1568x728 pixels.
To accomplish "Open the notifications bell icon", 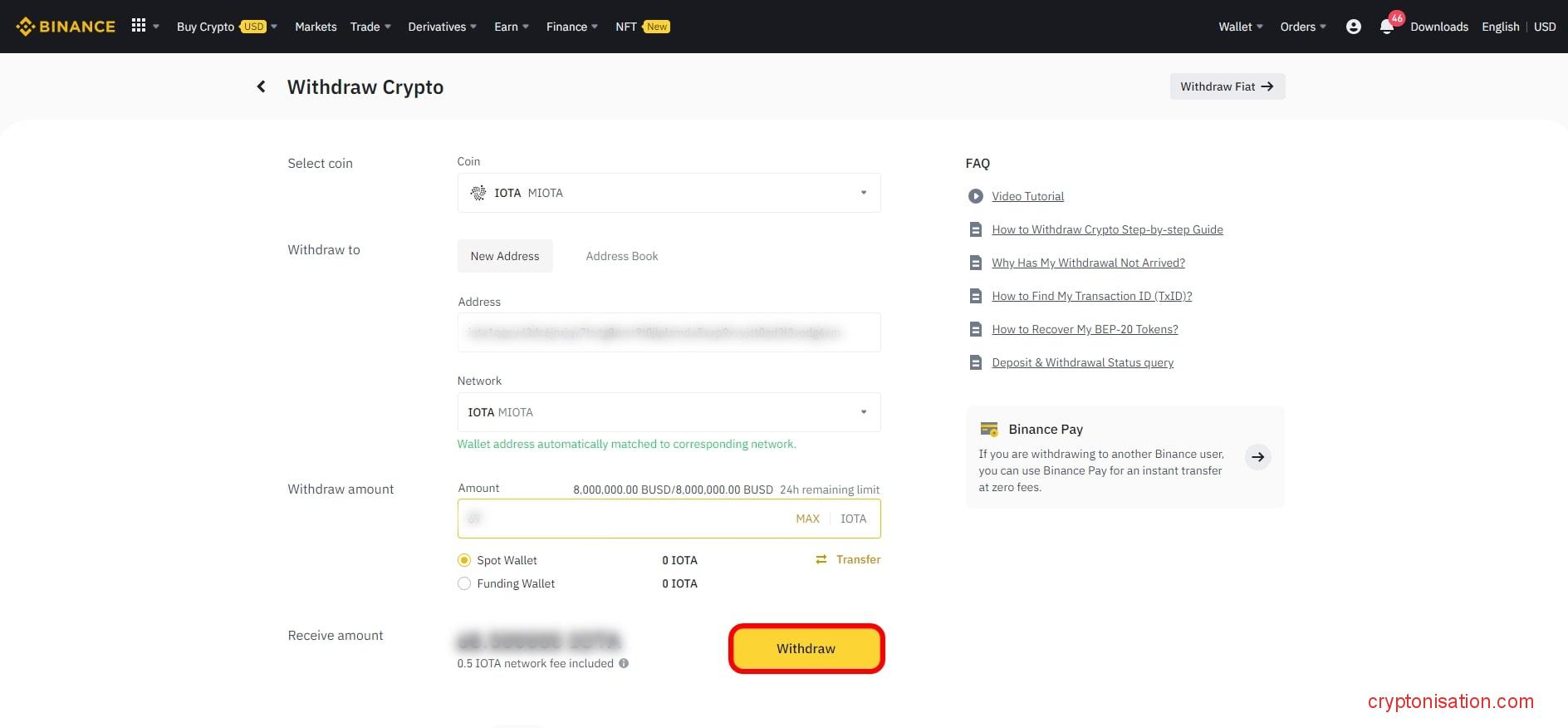I will (x=1386, y=27).
